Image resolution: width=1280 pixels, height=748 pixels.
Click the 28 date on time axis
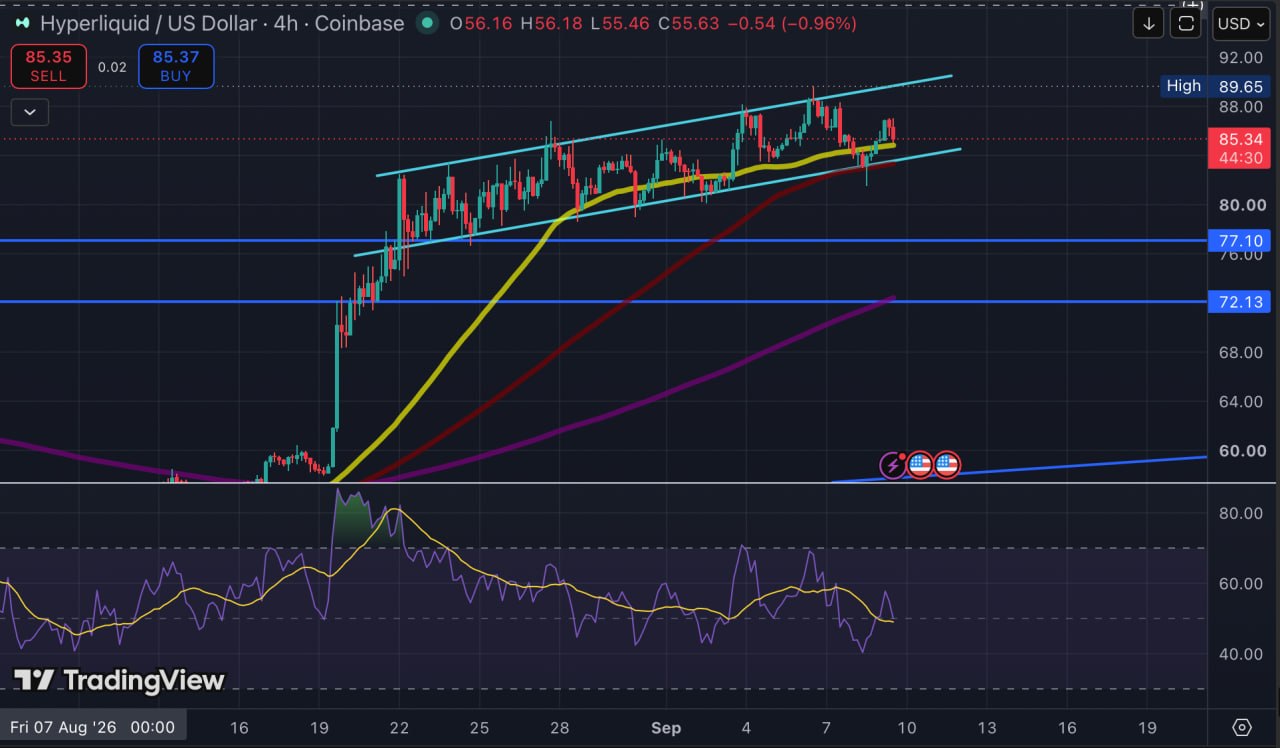(558, 727)
